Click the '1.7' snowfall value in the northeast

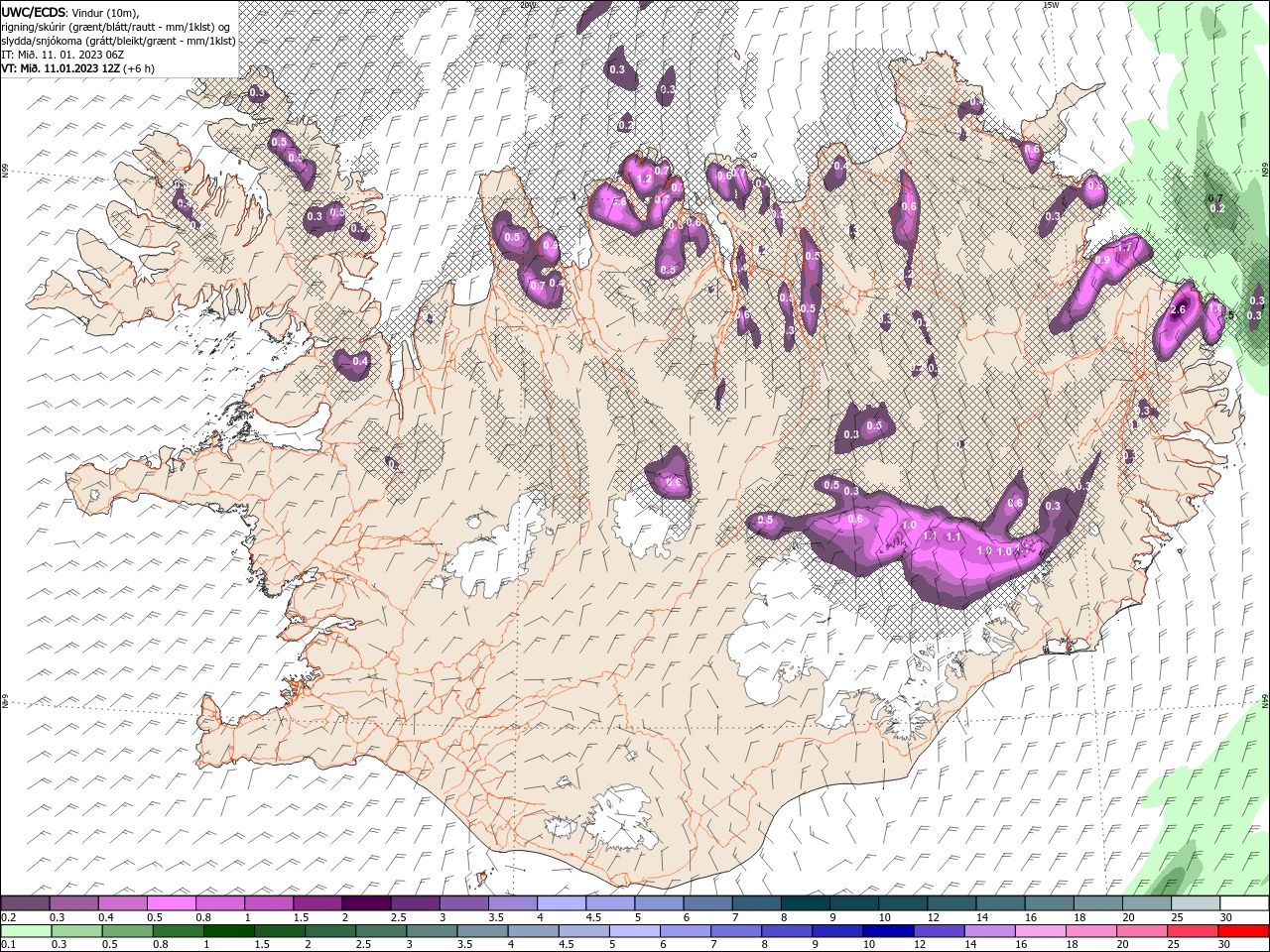coord(1125,246)
